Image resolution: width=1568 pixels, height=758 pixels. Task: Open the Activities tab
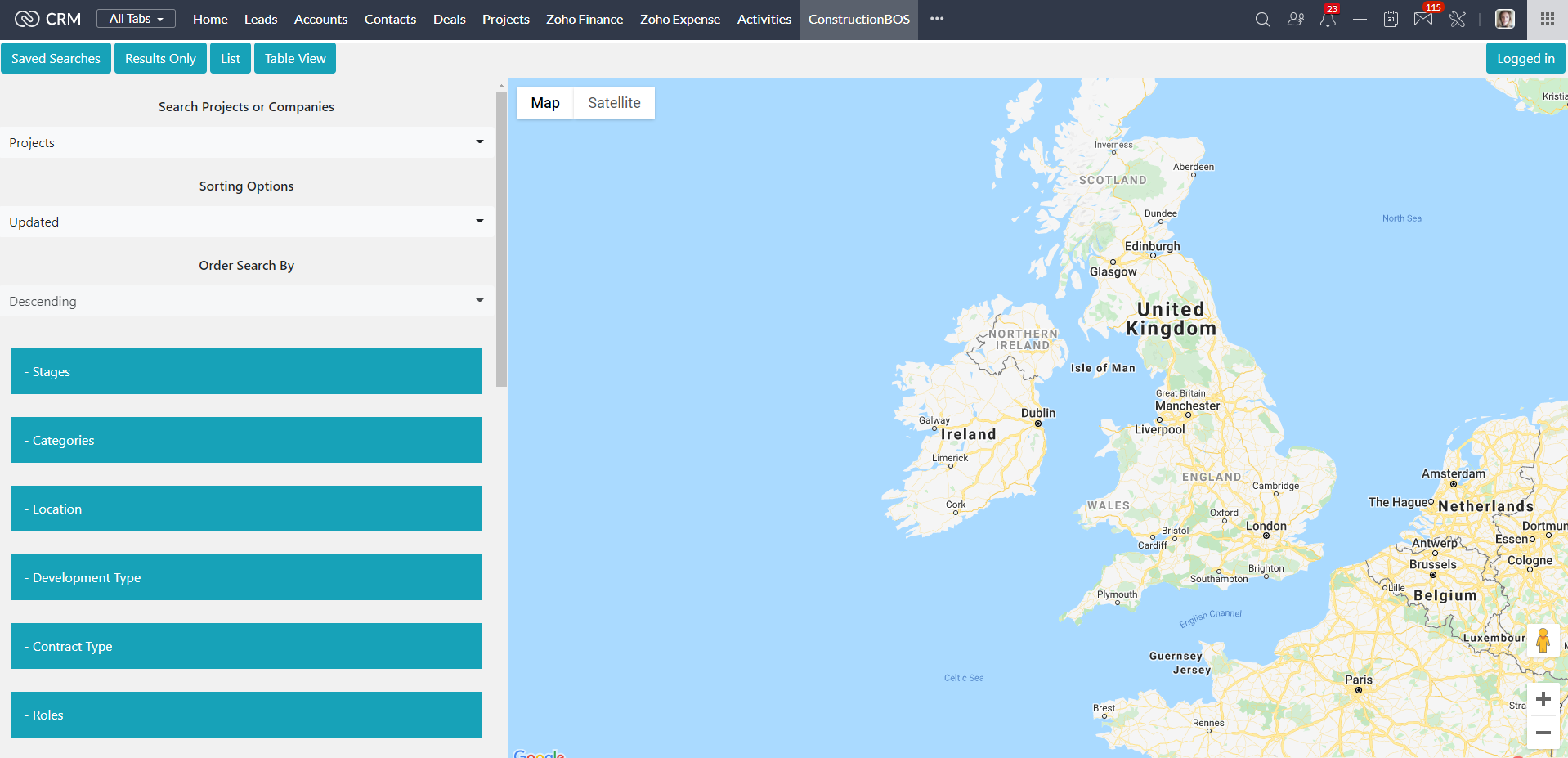point(764,19)
